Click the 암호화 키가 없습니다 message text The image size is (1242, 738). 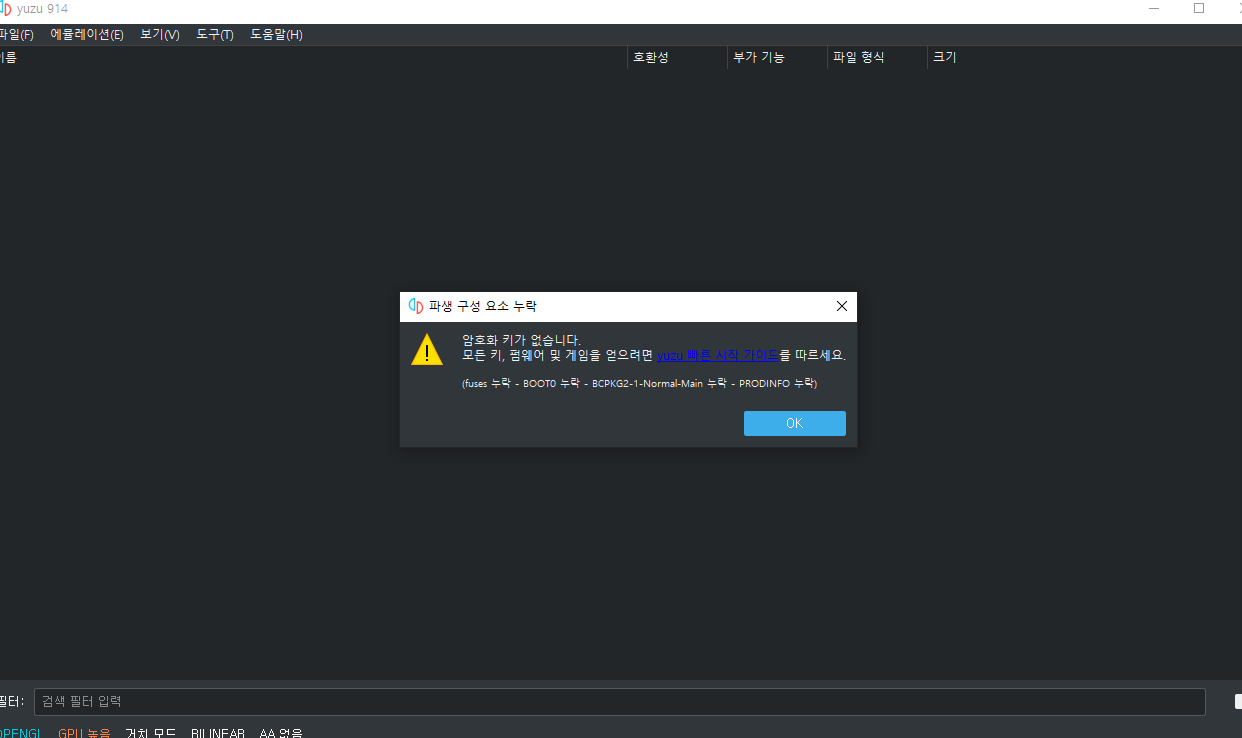(x=521, y=340)
